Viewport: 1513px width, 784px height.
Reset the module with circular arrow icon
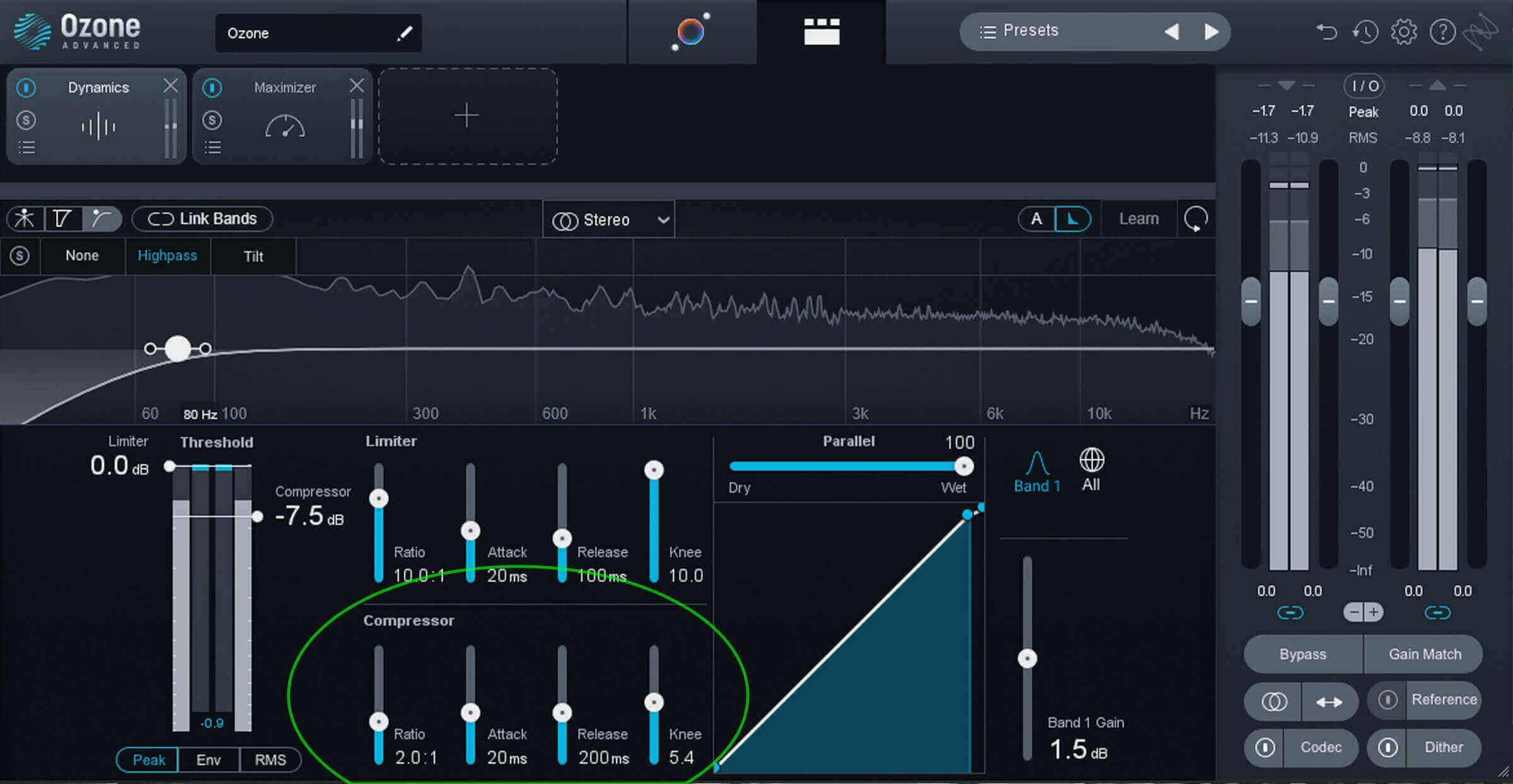1195,219
